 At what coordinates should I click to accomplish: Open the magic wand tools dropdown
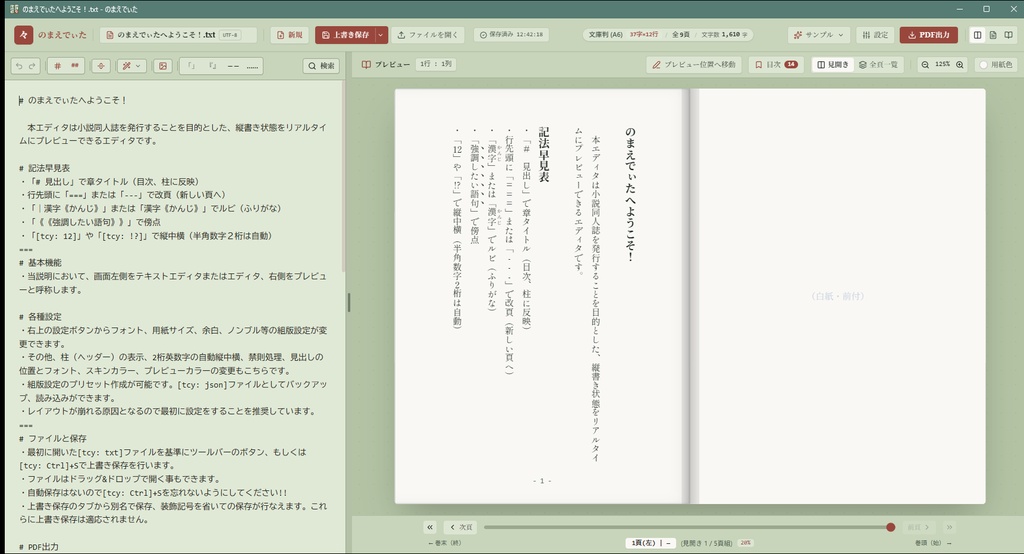tap(131, 66)
